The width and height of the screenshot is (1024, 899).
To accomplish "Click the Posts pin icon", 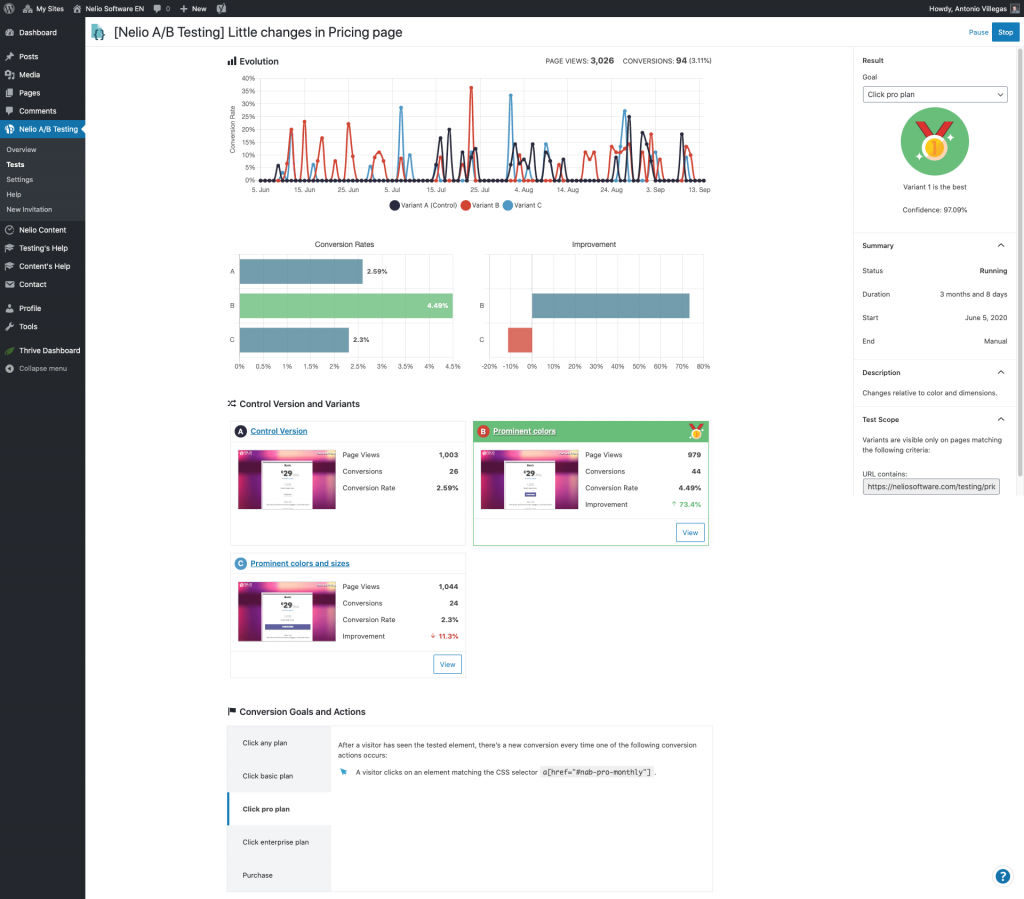I will (x=10, y=57).
